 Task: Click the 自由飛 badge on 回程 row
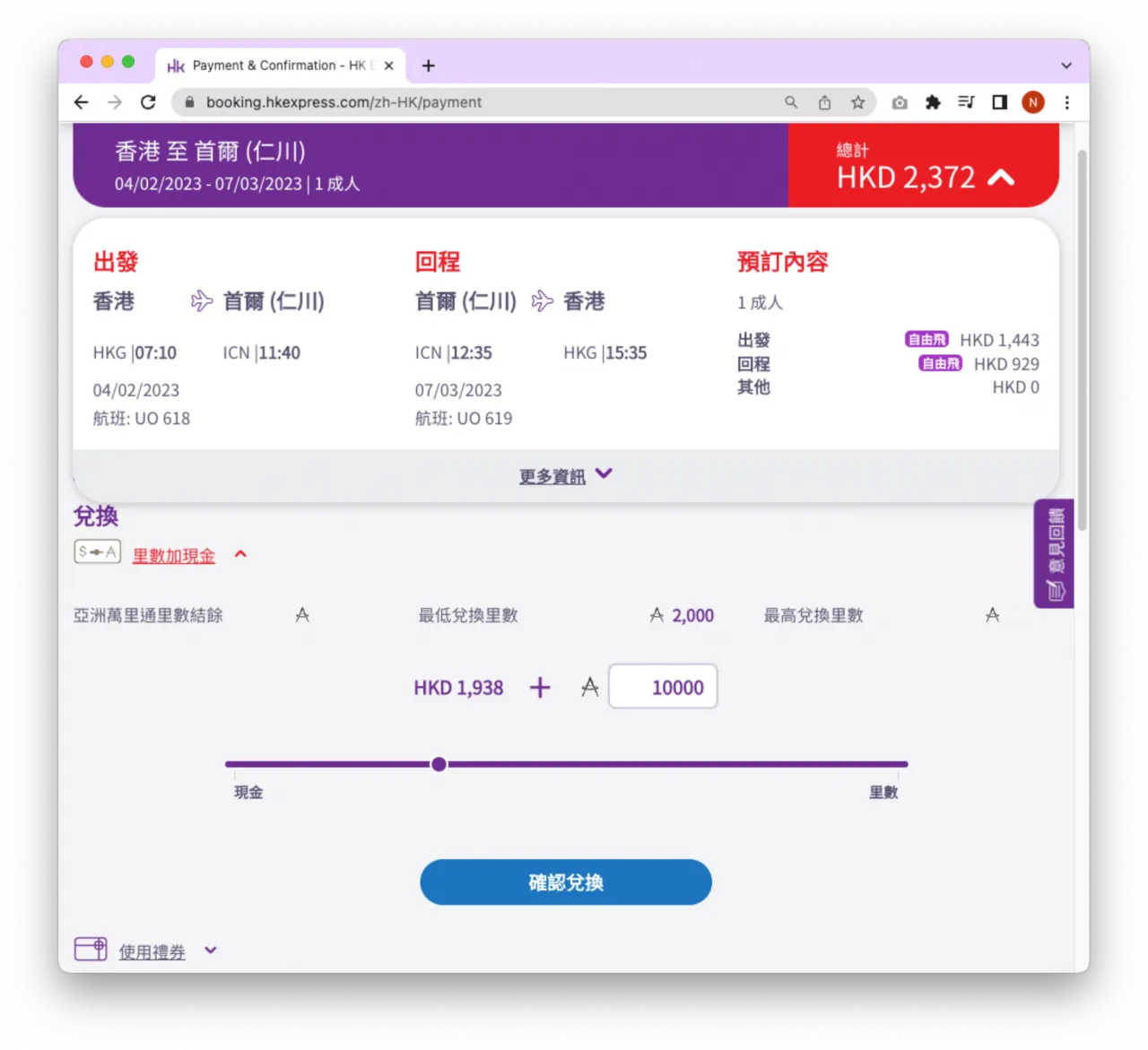tap(940, 363)
